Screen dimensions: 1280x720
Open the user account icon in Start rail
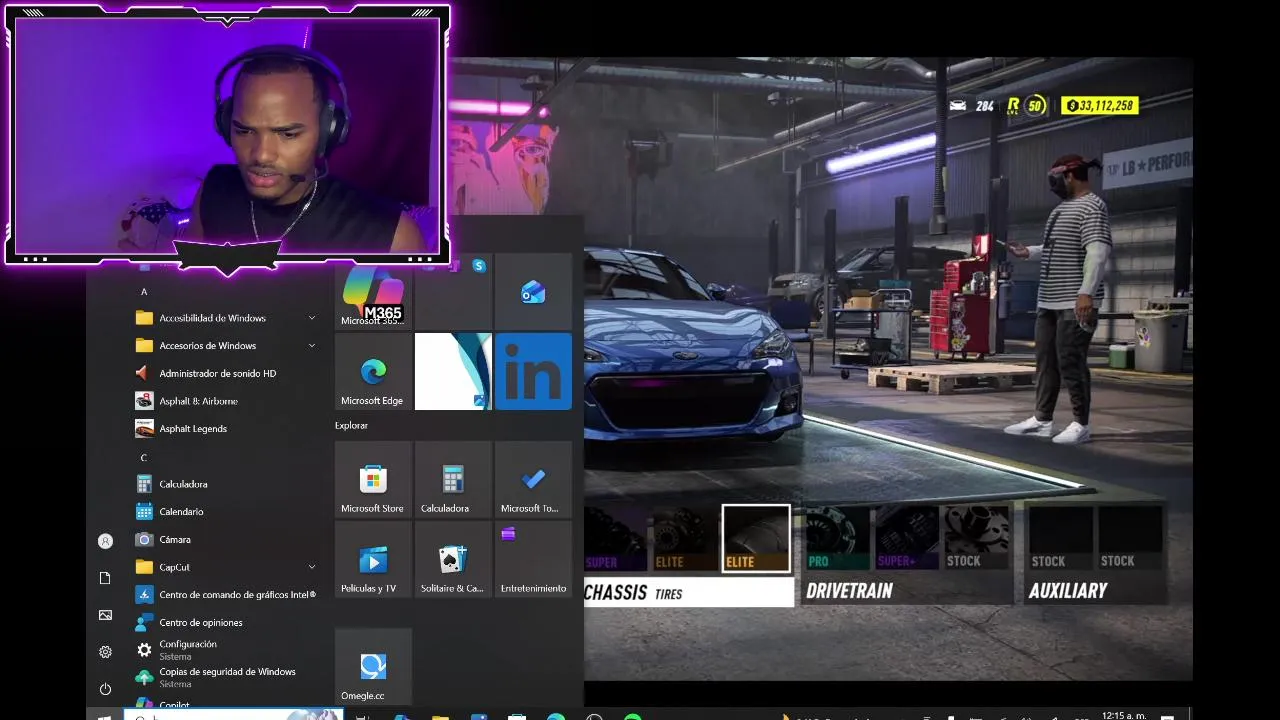(x=105, y=541)
